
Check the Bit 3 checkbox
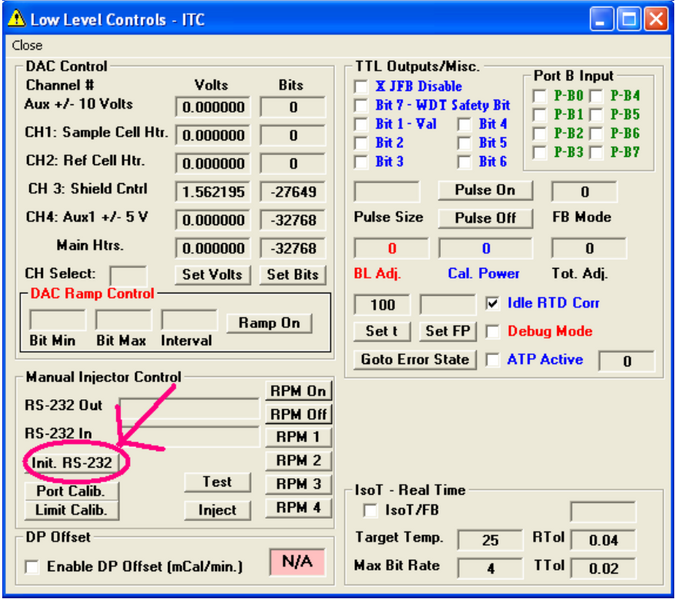[361, 161]
